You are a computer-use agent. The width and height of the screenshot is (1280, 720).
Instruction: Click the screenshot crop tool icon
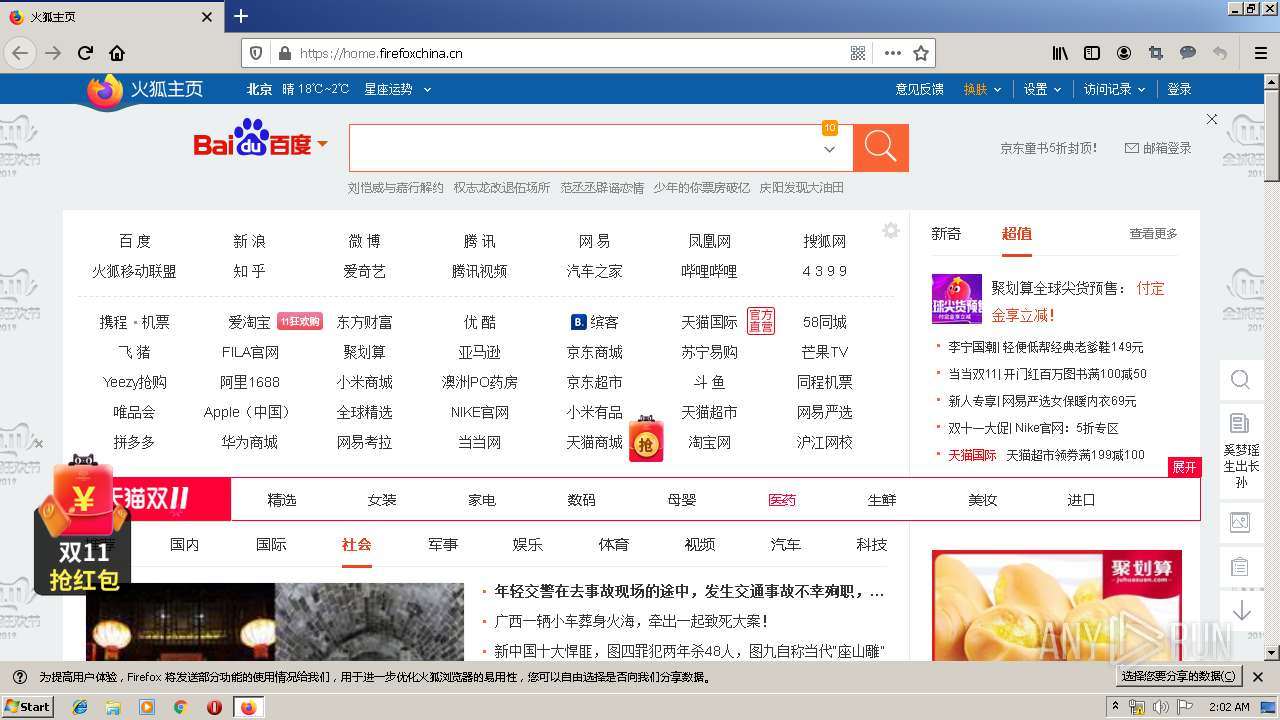pos(1156,53)
